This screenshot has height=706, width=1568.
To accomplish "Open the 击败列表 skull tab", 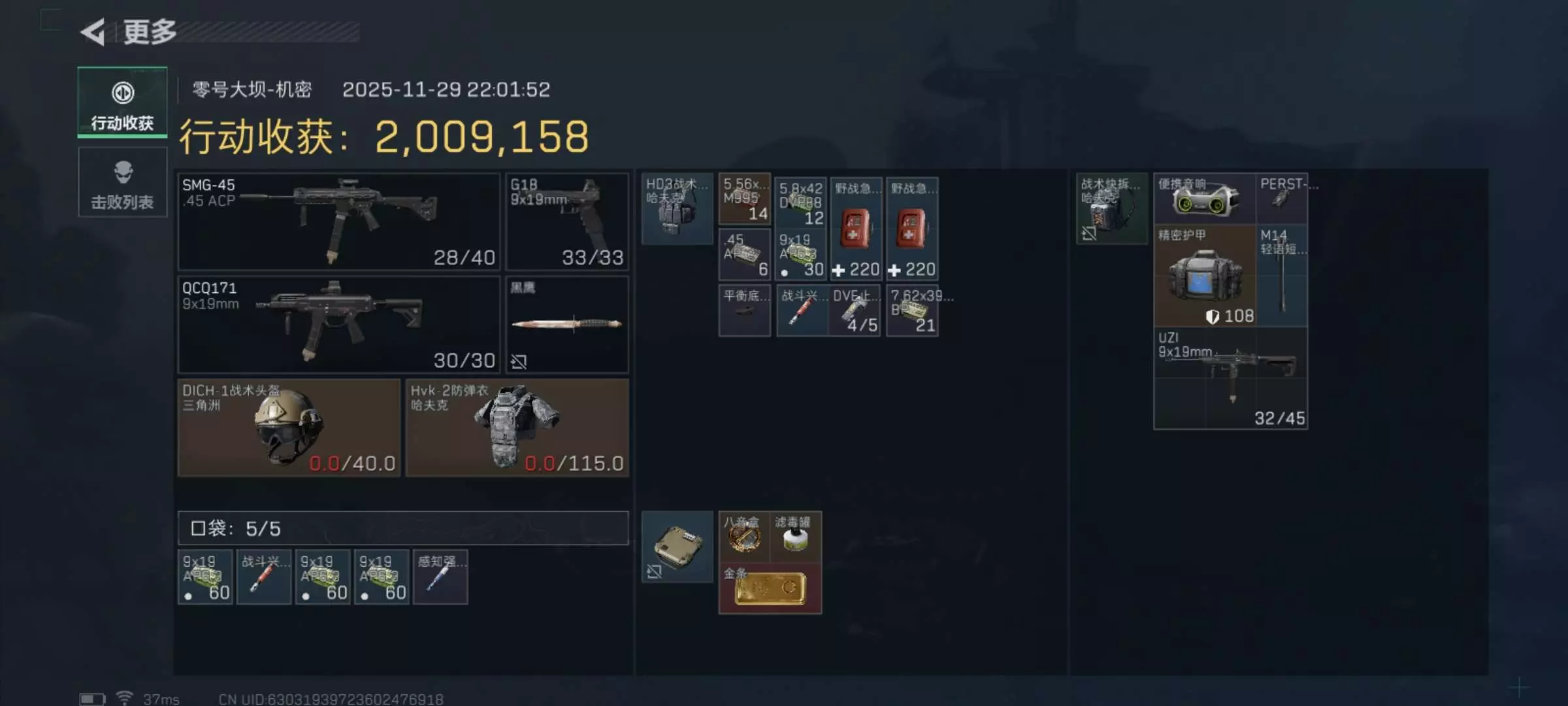I will click(x=122, y=182).
